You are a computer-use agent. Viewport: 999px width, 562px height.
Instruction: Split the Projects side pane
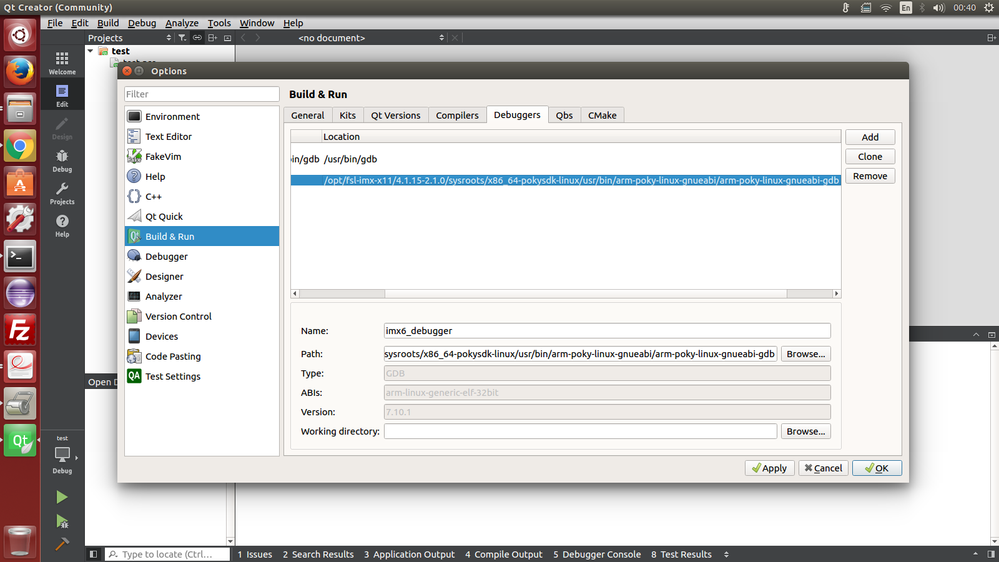(213, 38)
